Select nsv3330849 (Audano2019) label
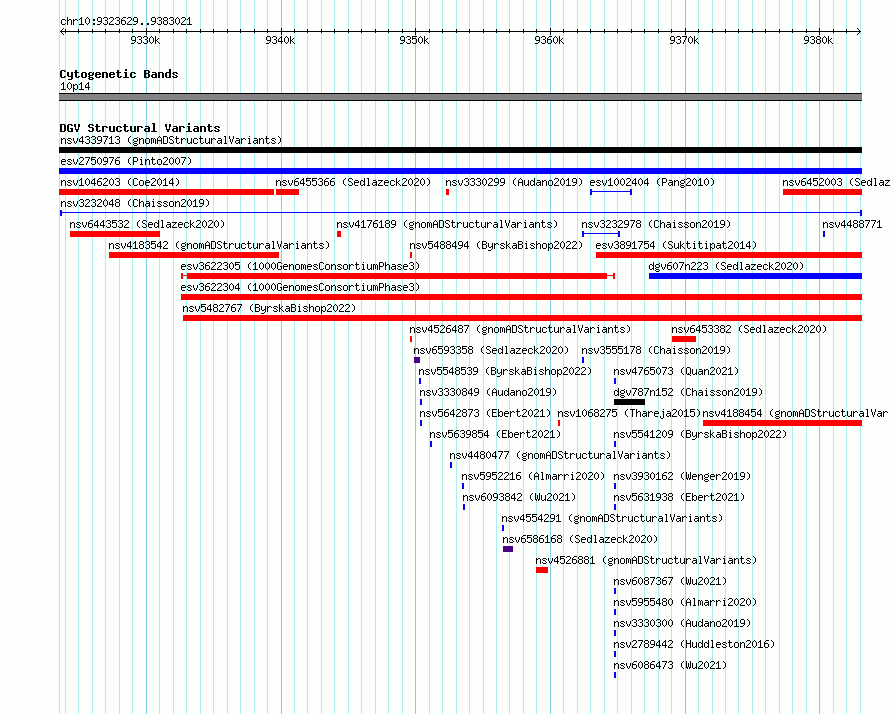The image size is (890, 714). 488,392
